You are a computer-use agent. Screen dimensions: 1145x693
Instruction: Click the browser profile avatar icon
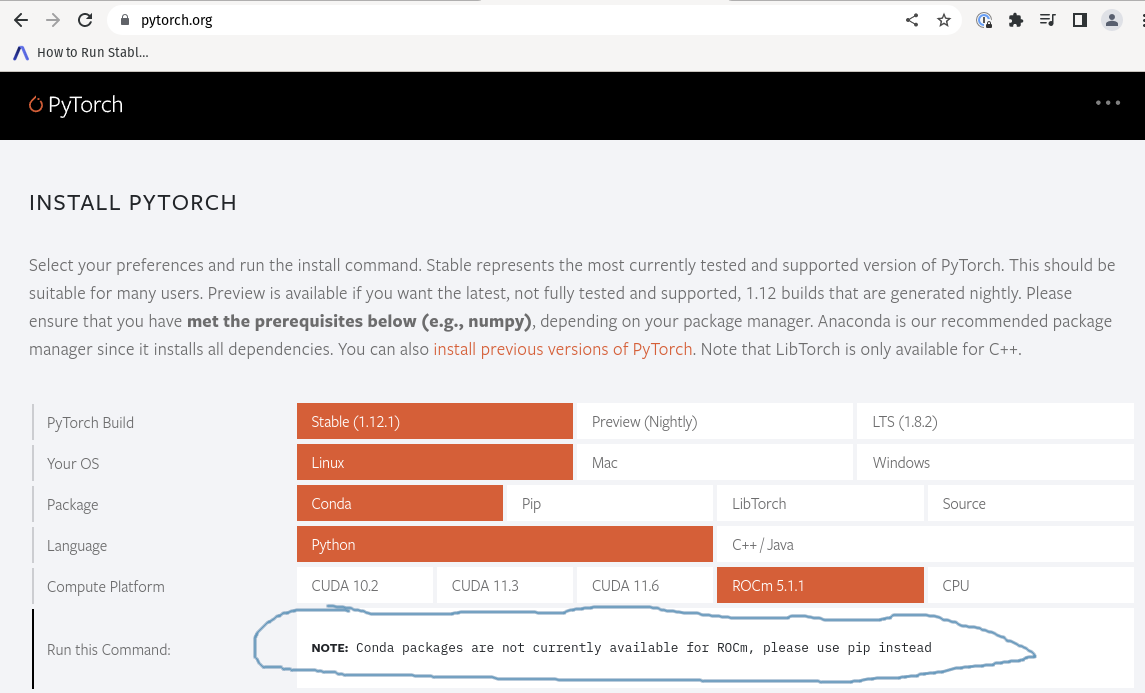[1111, 19]
